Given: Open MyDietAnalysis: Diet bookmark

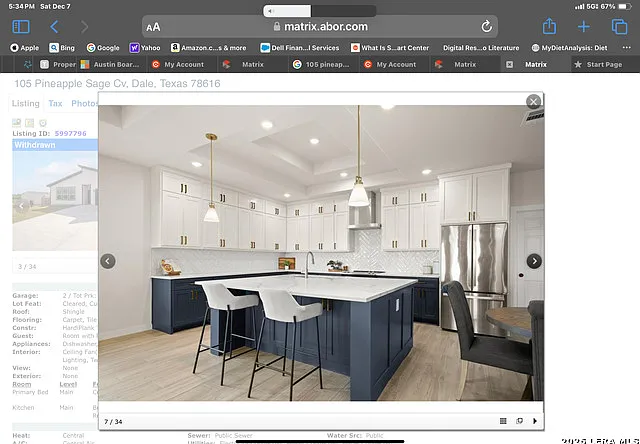Looking at the screenshot, I should (569, 48).
